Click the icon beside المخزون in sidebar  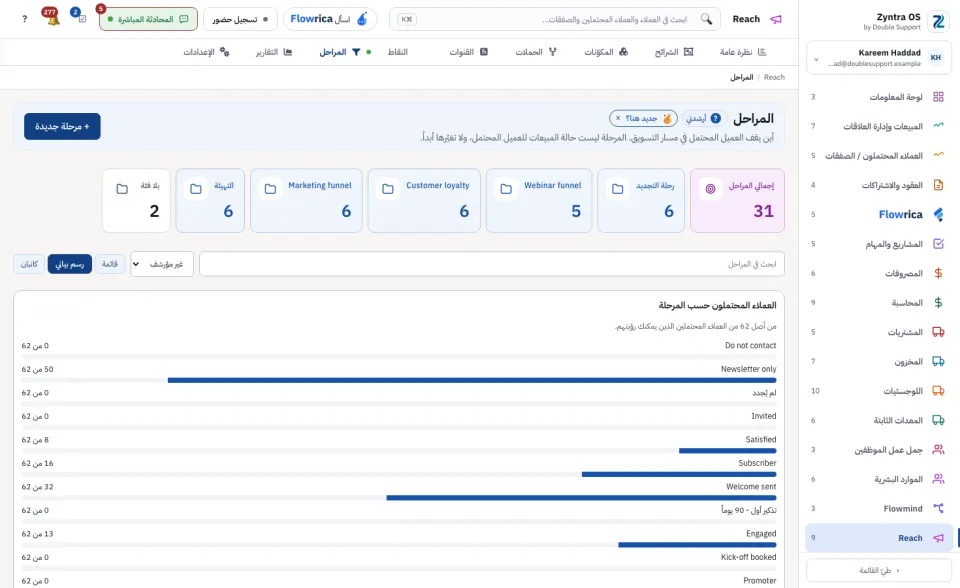(x=938, y=361)
